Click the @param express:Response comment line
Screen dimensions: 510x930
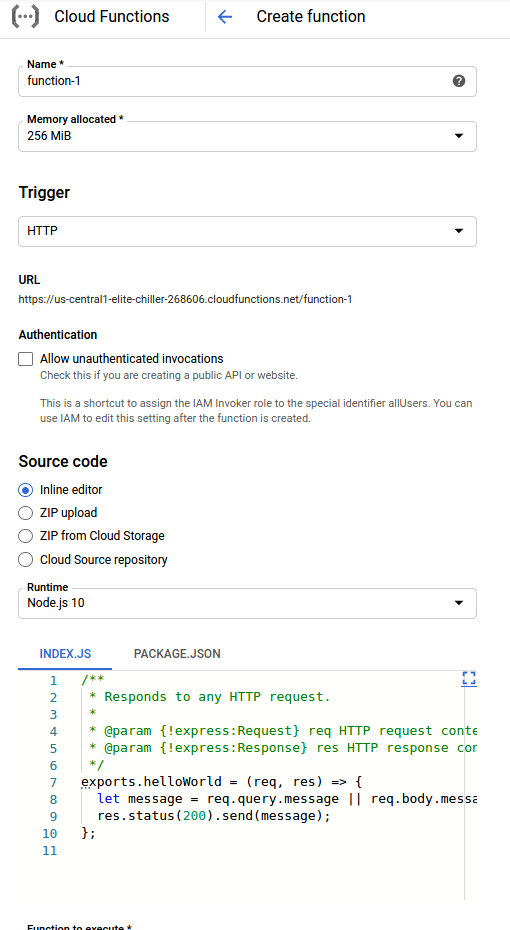(283, 748)
